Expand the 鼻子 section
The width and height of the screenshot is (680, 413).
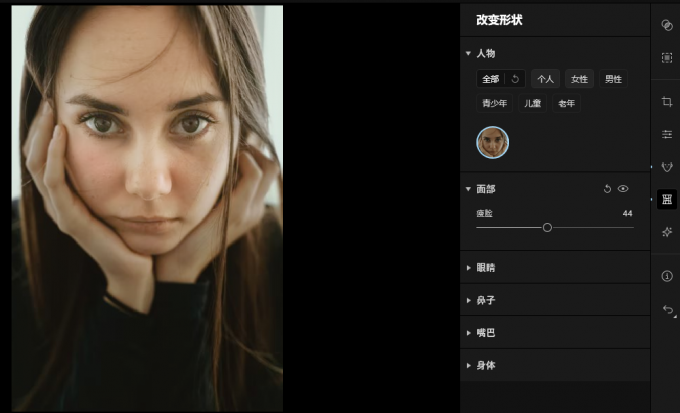tap(468, 300)
